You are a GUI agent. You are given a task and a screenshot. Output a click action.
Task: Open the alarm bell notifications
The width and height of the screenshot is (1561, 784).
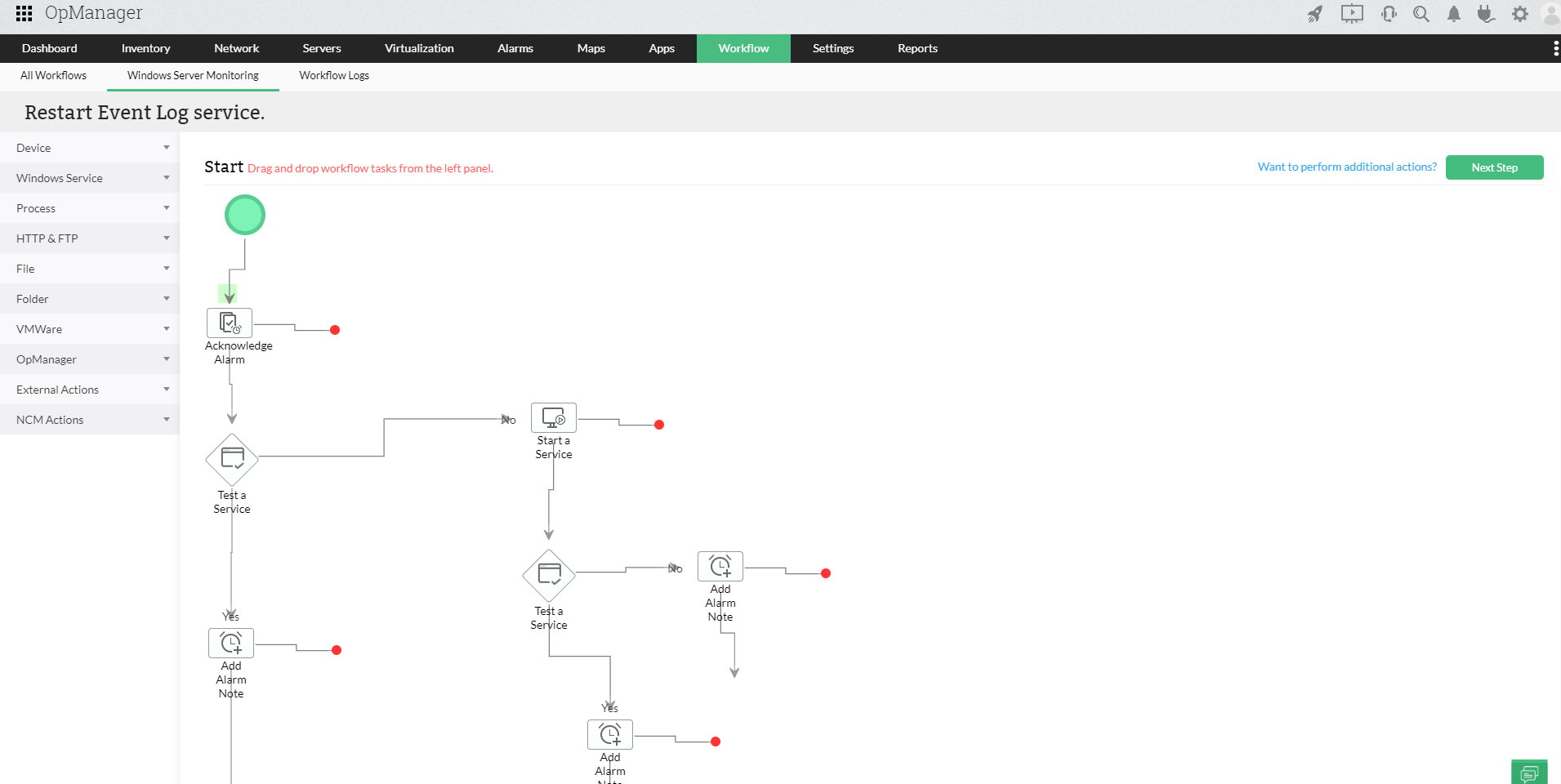1454,14
